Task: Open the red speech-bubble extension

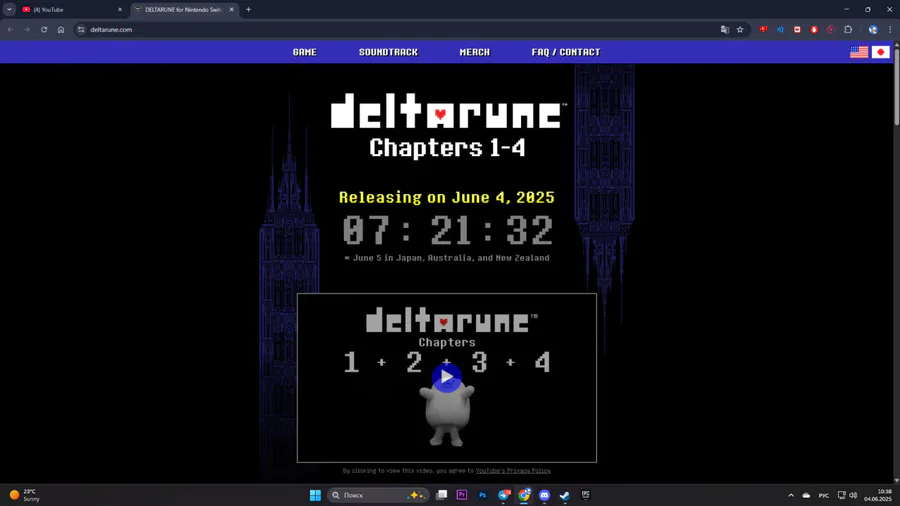Action: pyautogui.click(x=763, y=29)
